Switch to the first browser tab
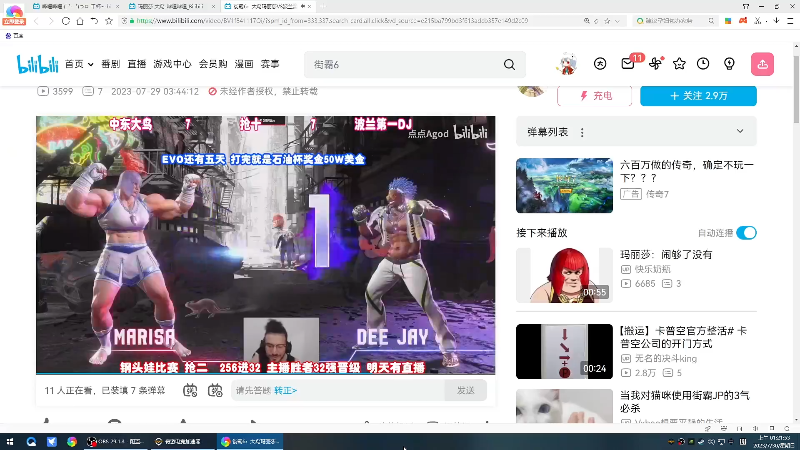 pyautogui.click(x=76, y=6)
